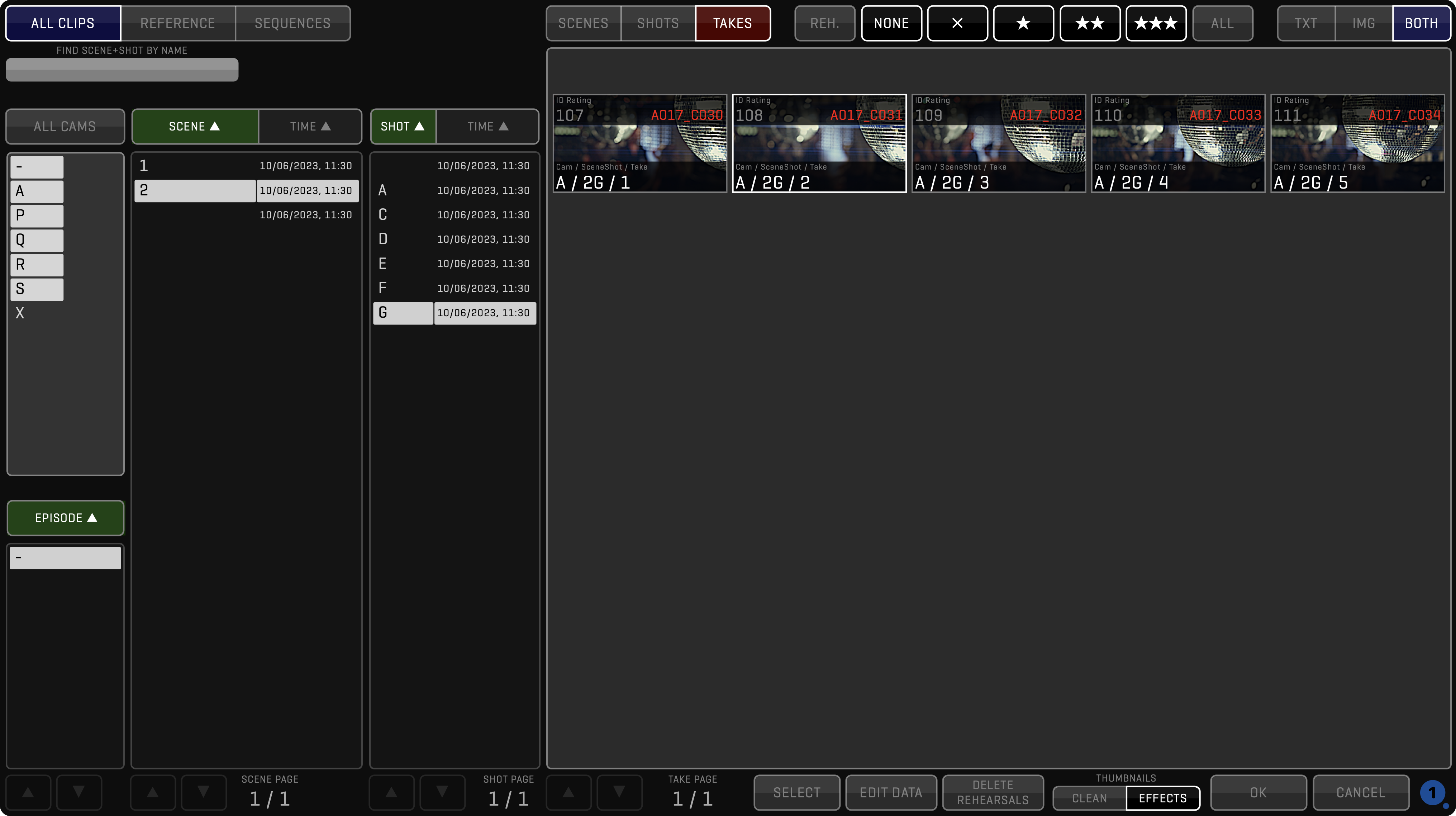This screenshot has height=816, width=1456.
Task: Toggle the NONE rating filter
Action: pos(891,23)
